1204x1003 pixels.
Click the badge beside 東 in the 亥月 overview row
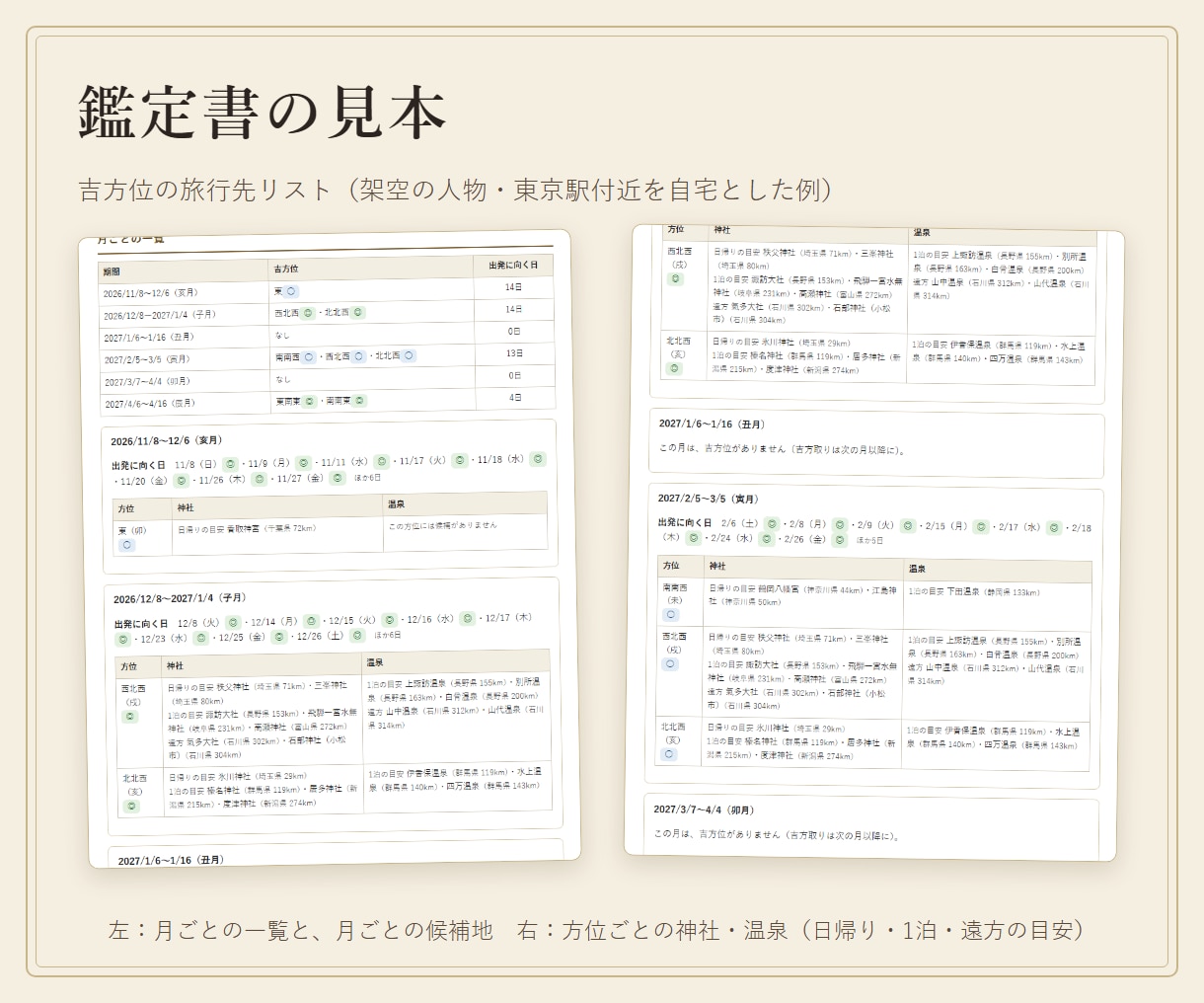292,291
